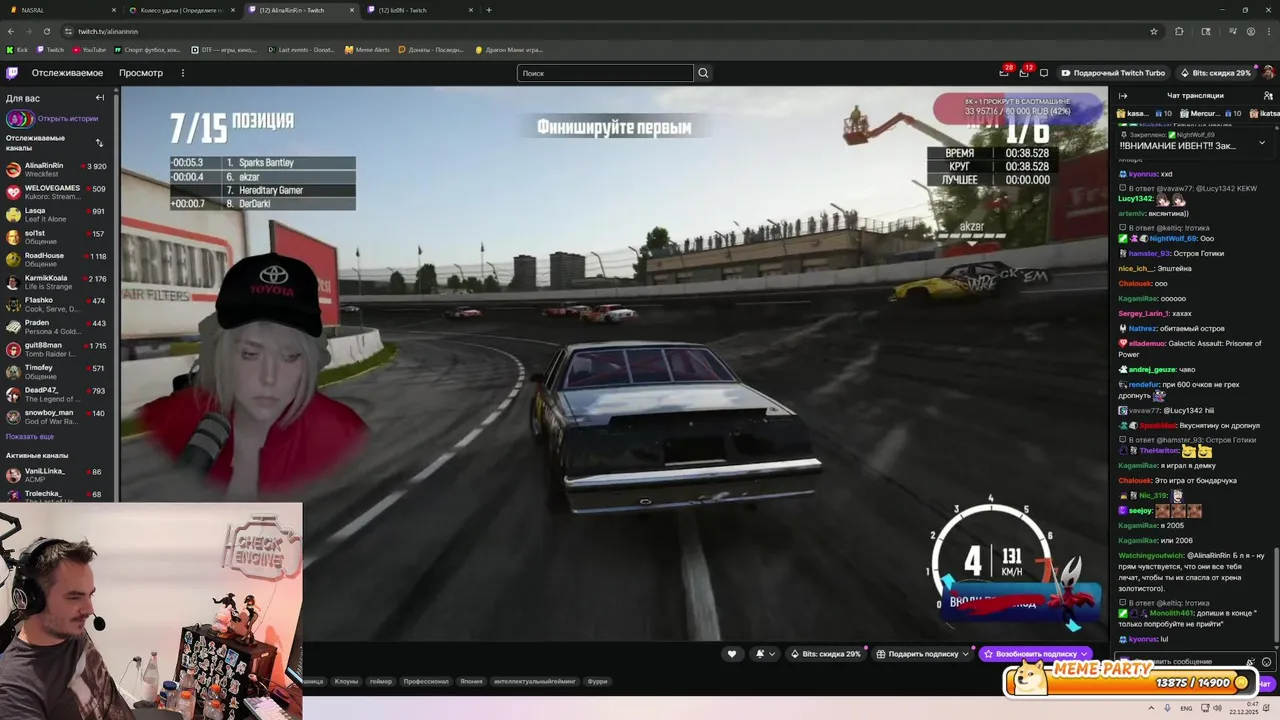1280x720 pixels.
Task: Open the emote picker smiley icon
Action: pyautogui.click(x=1266, y=662)
